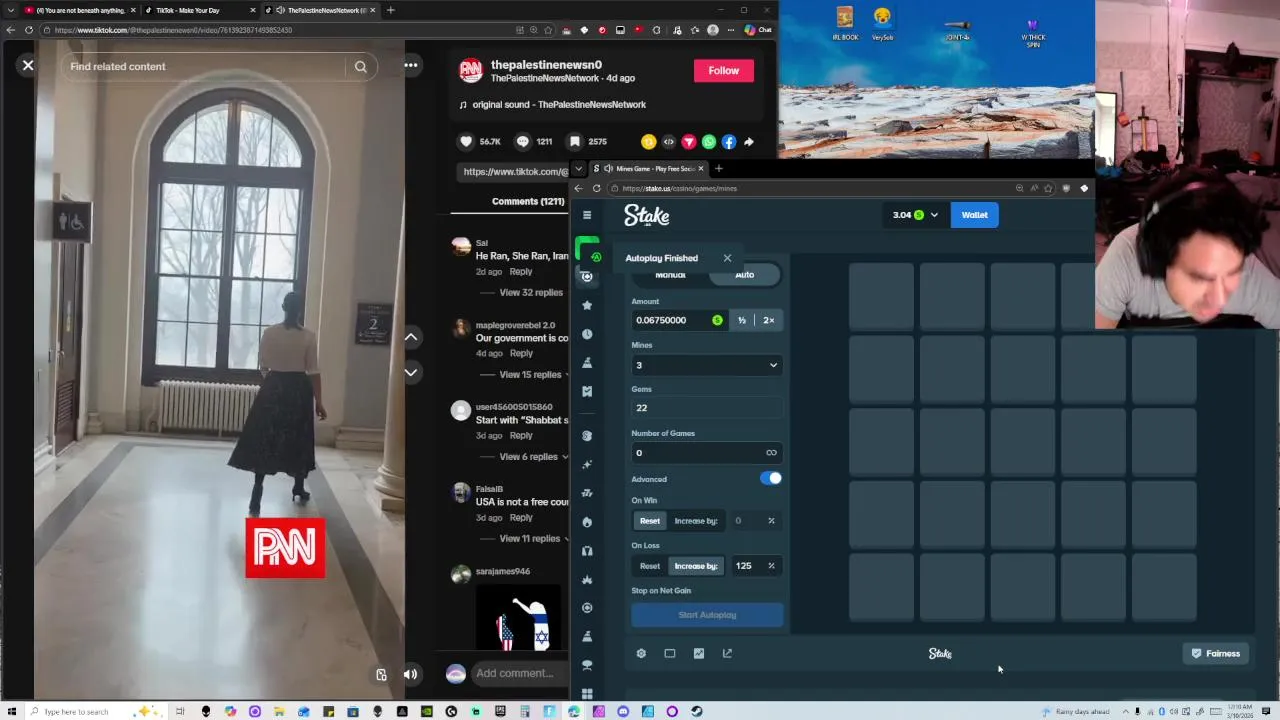Click the TikTok search magnifier icon
This screenshot has width=1280, height=720.
pos(361,67)
